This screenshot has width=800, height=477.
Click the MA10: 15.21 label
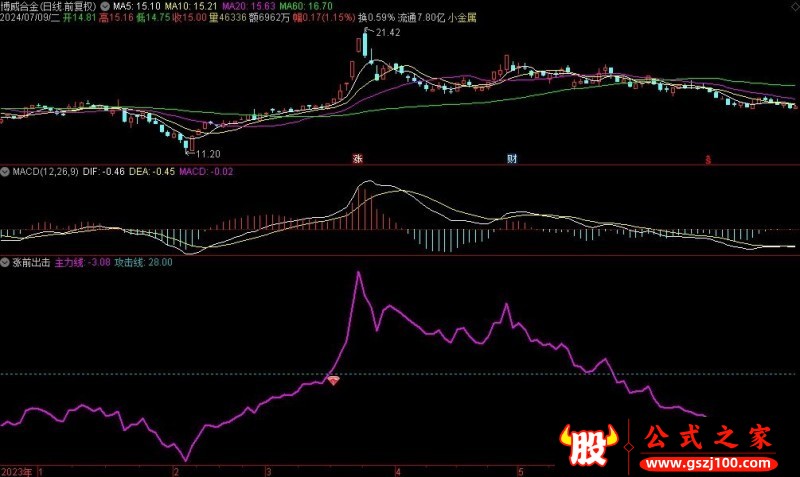(191, 7)
